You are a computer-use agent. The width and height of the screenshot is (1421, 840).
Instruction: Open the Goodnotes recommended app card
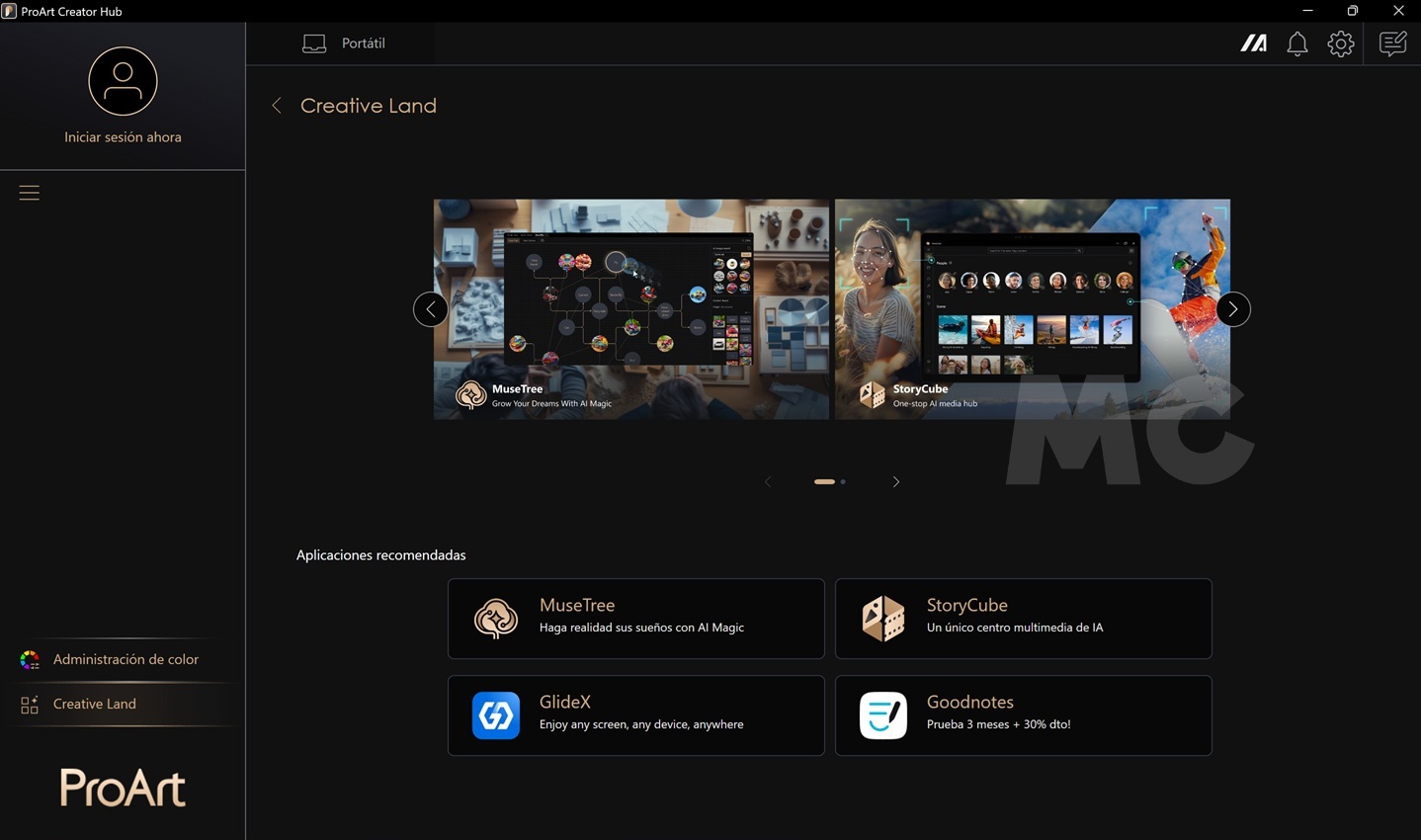(x=1024, y=715)
